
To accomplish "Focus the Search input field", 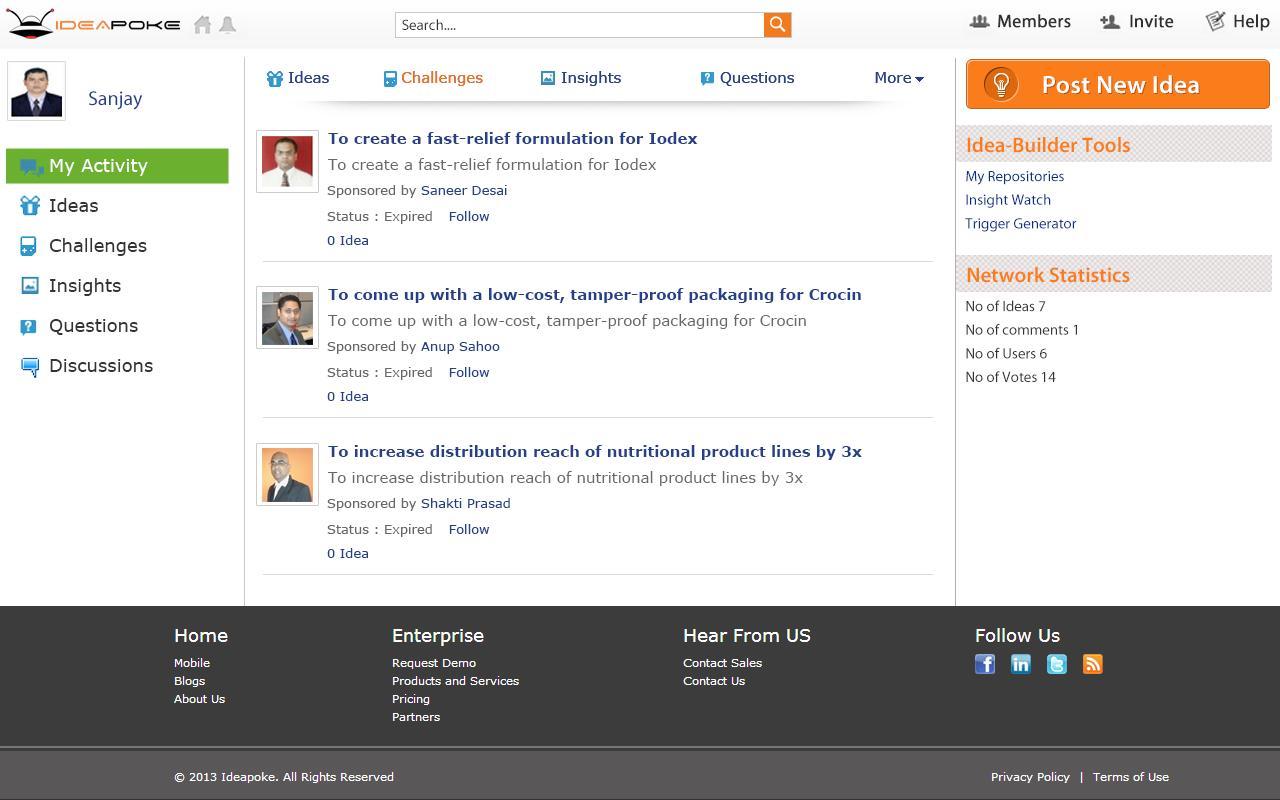I will pyautogui.click(x=580, y=25).
